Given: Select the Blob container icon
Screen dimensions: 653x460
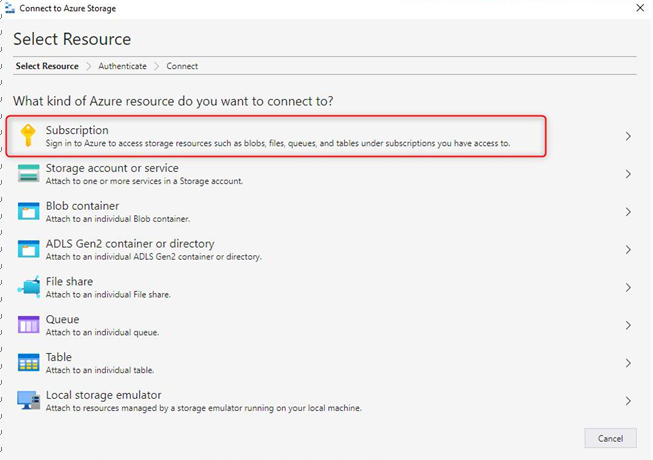Looking at the screenshot, I should (x=29, y=211).
